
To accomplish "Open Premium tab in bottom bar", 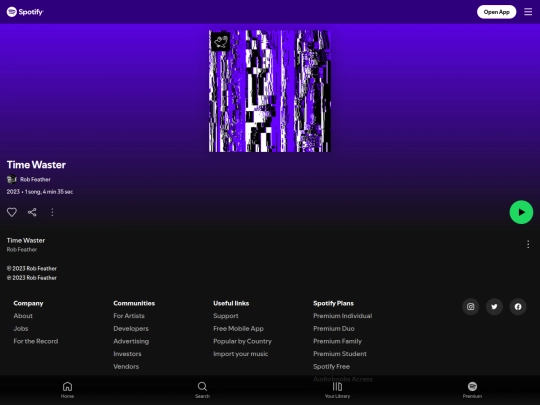I will 472,390.
